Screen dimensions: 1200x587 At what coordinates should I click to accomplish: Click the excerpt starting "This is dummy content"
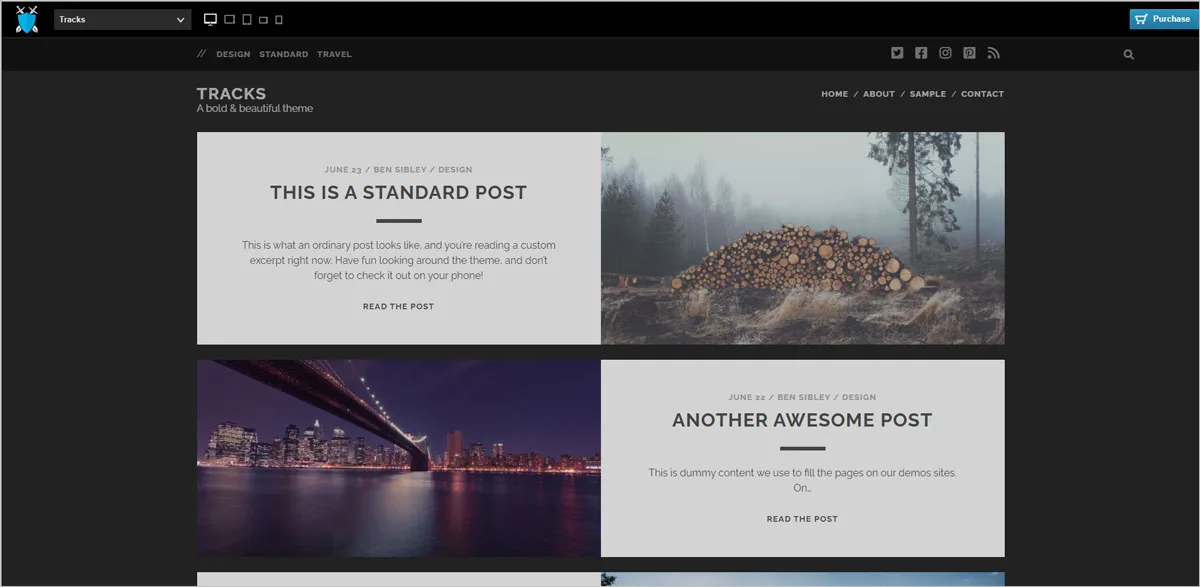coord(802,480)
